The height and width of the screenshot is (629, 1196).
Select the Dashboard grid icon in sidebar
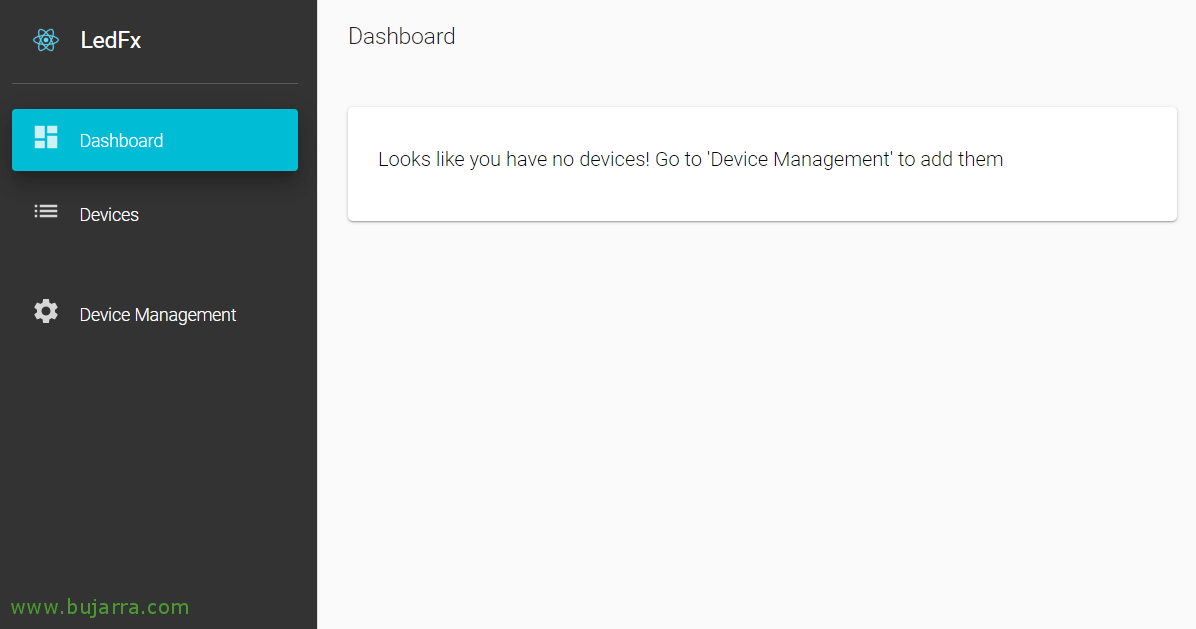46,138
